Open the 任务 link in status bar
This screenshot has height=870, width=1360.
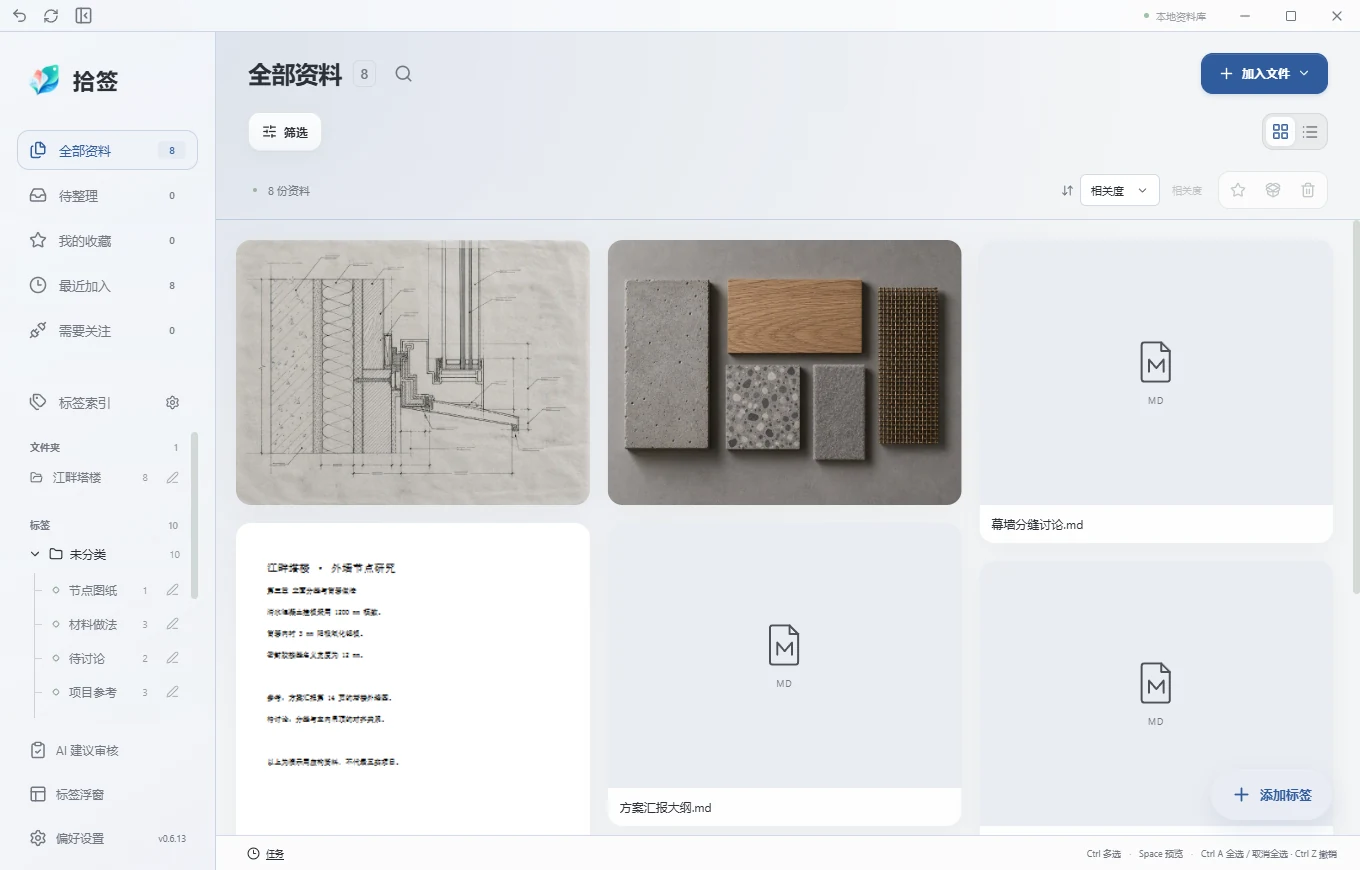[x=266, y=854]
